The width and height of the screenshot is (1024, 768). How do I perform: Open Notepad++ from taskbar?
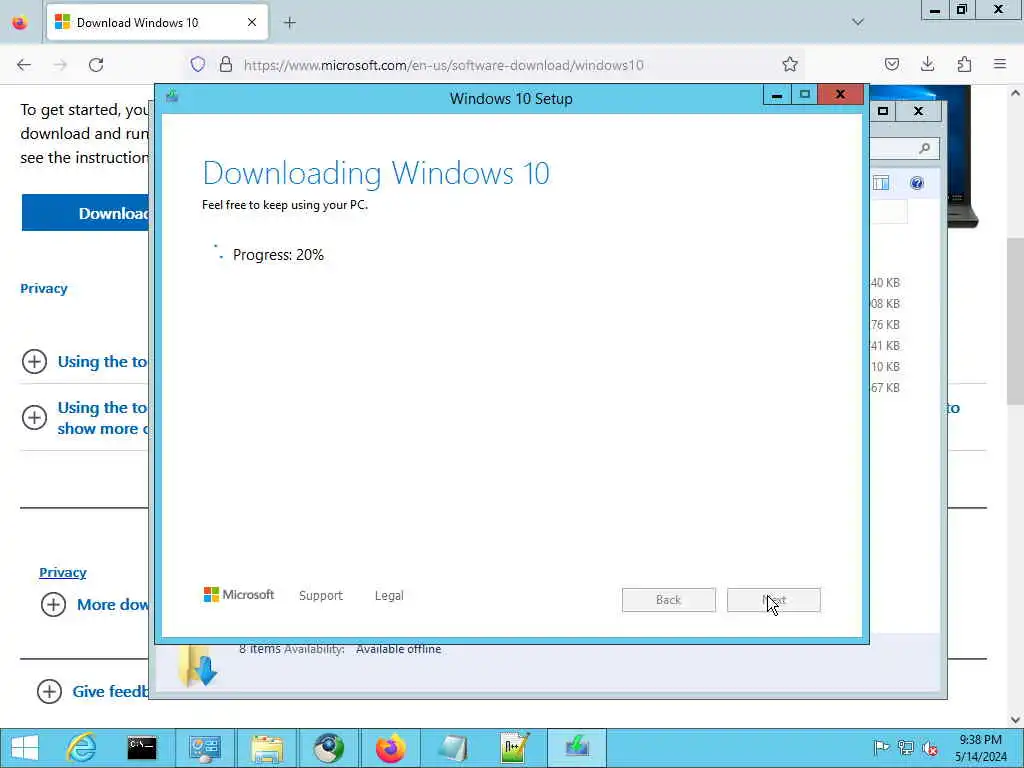(515, 748)
